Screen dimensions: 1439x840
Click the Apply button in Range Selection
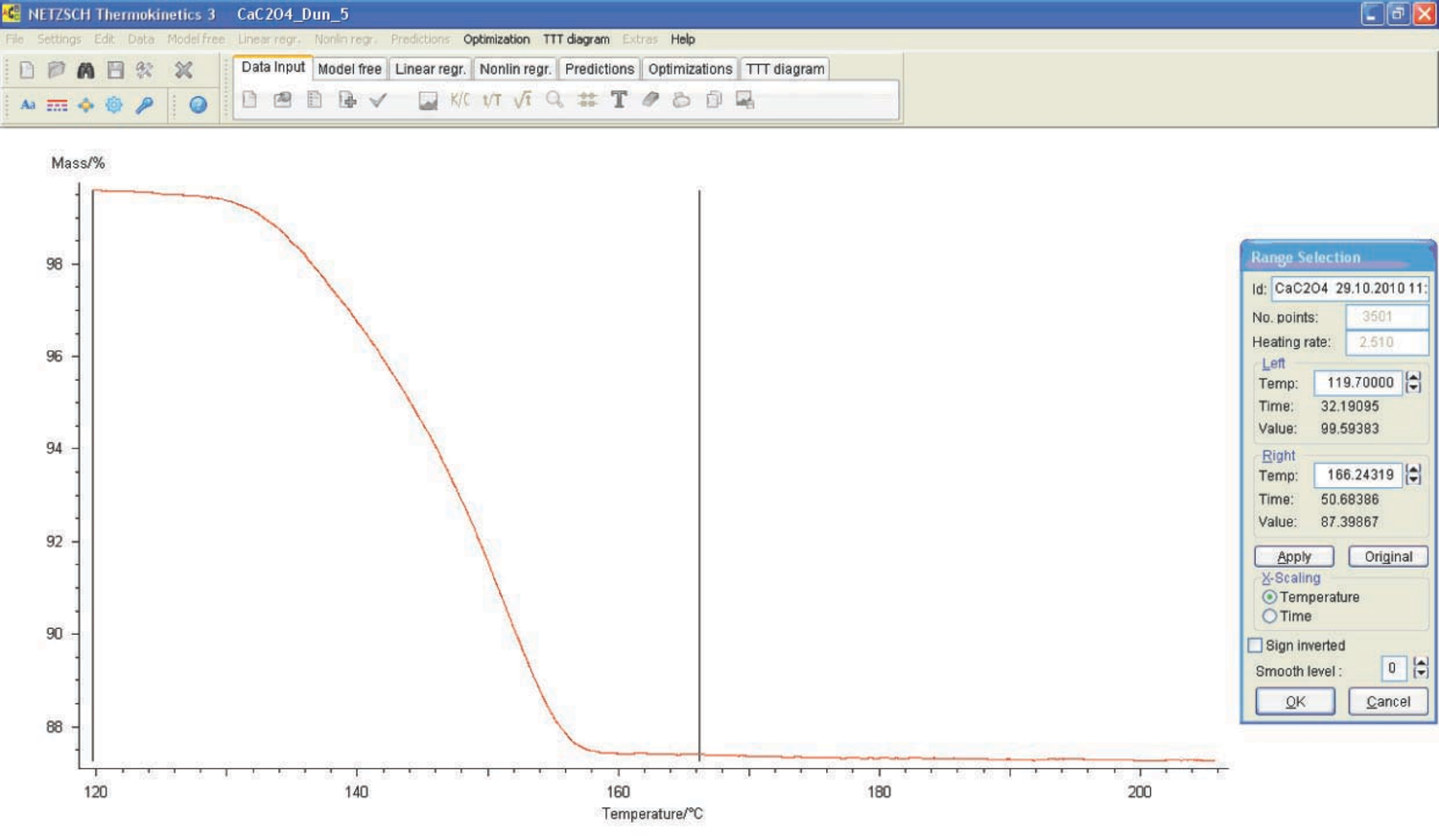(1294, 557)
